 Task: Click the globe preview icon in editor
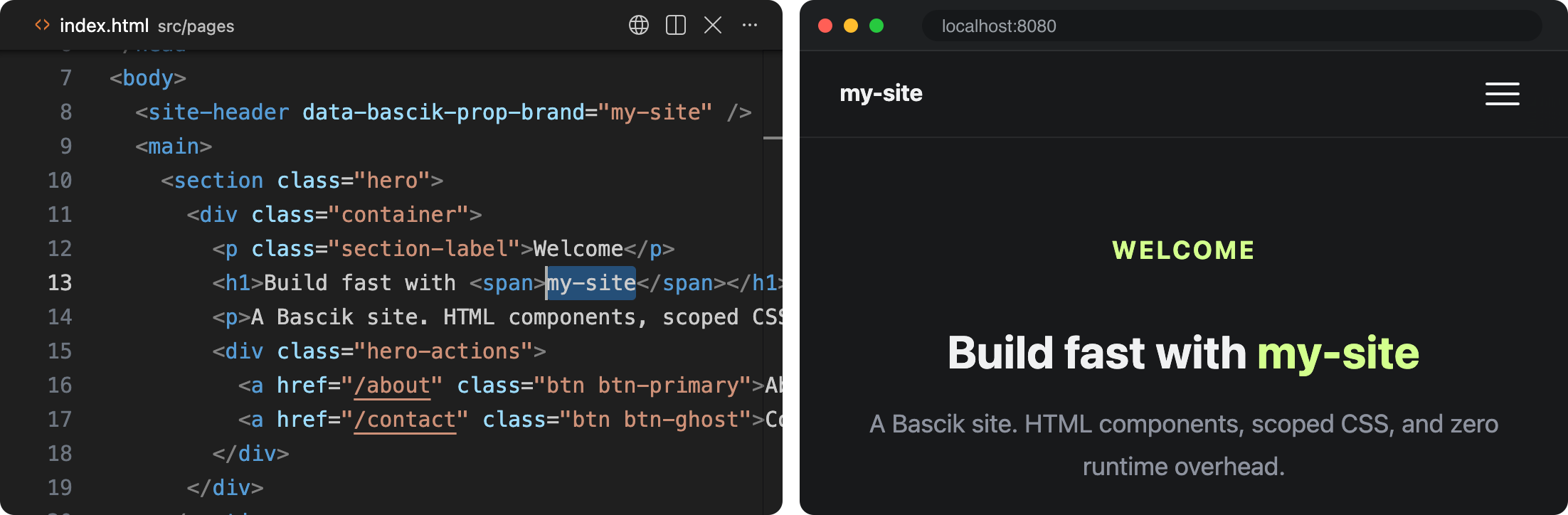click(638, 26)
